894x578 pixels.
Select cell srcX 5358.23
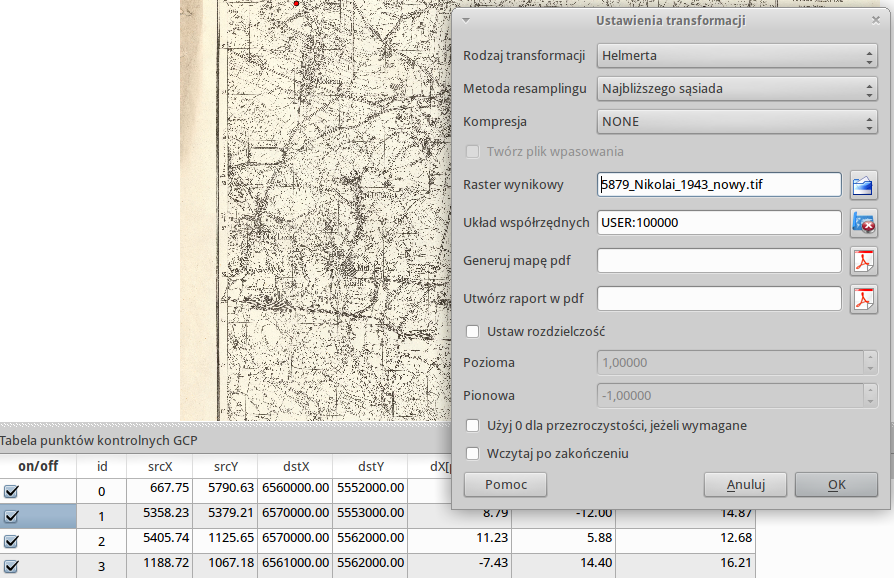(160, 516)
